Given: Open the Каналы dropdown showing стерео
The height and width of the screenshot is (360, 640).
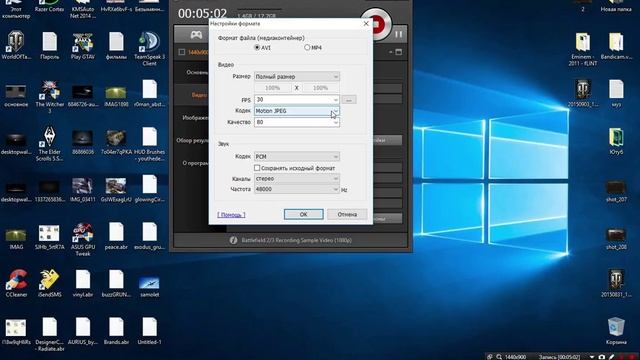Looking at the screenshot, I should (297, 178).
